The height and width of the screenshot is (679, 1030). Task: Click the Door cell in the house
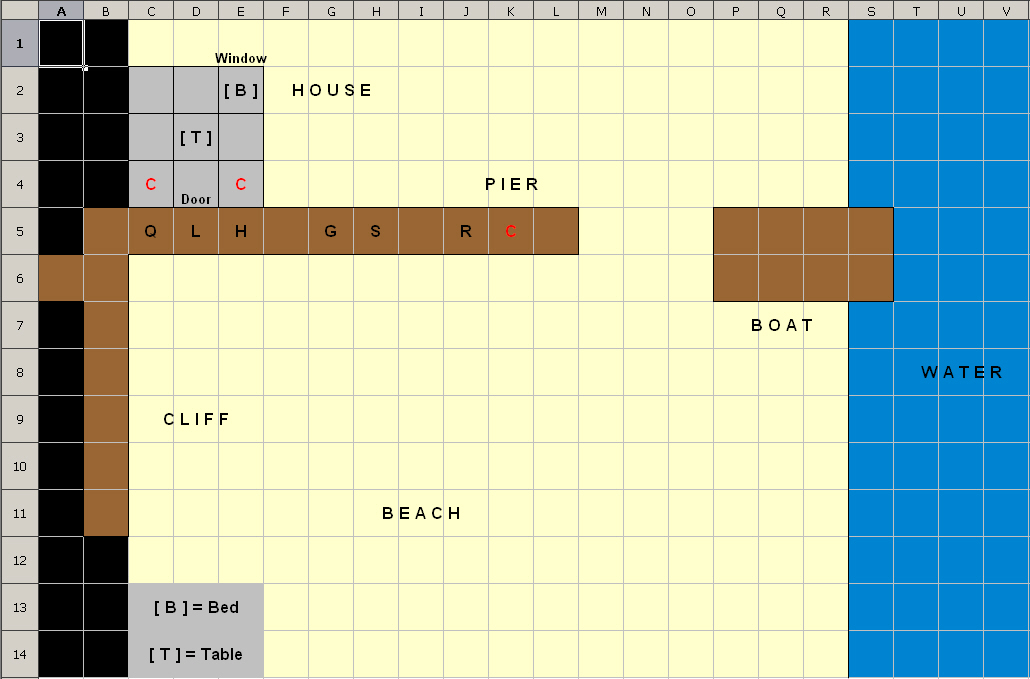click(x=196, y=185)
